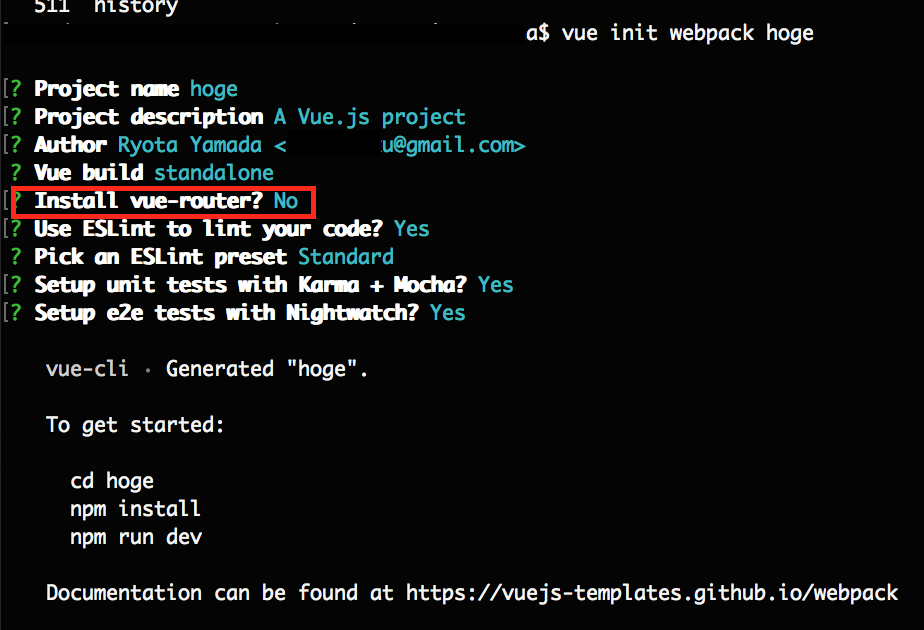Click the question mark beside Pick an ESLint preset
924x630 pixels.
[16, 257]
